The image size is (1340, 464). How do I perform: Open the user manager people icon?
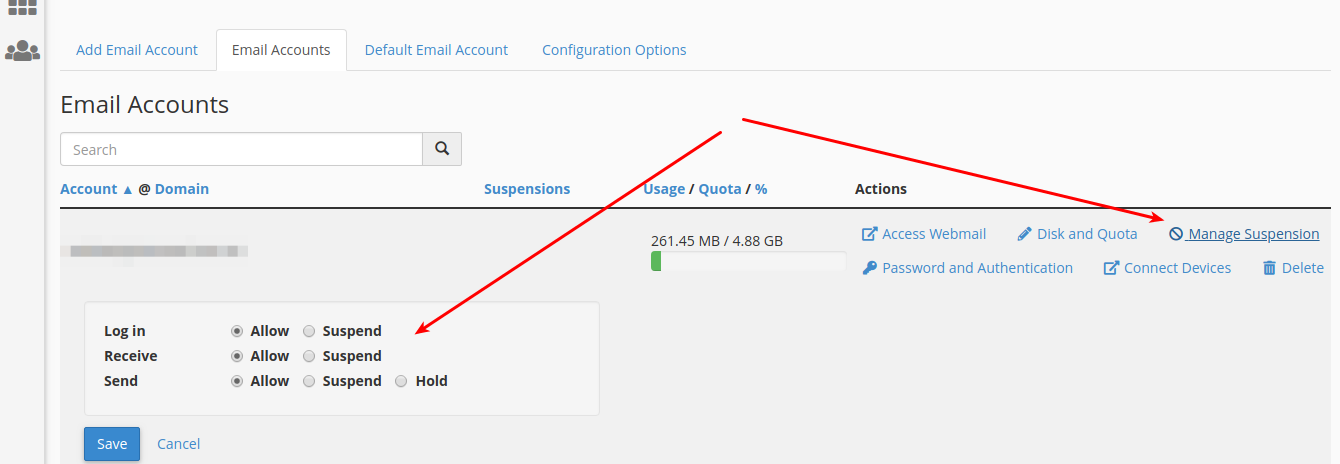[x=22, y=51]
